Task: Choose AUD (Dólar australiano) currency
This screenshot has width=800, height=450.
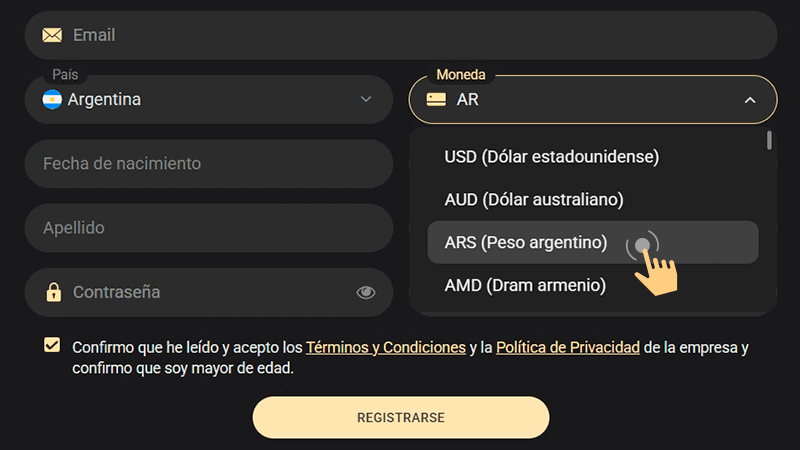Action: click(x=534, y=199)
